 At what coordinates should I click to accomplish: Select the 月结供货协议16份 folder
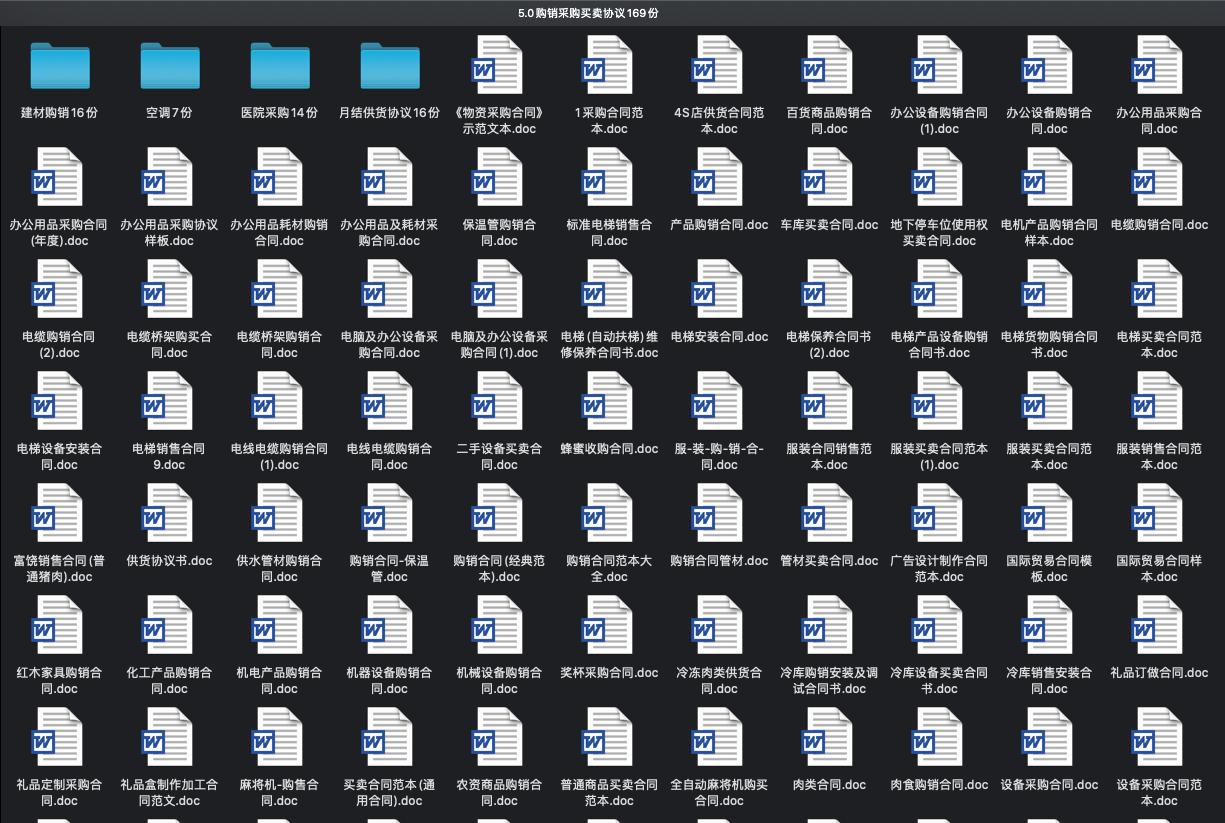pos(389,66)
